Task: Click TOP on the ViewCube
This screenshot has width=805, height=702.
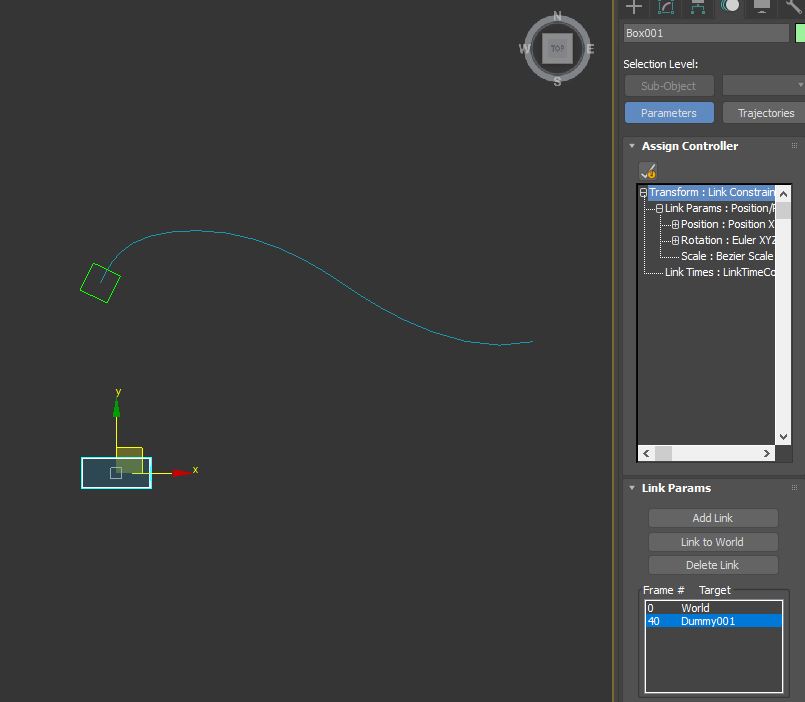Action: [x=557, y=47]
